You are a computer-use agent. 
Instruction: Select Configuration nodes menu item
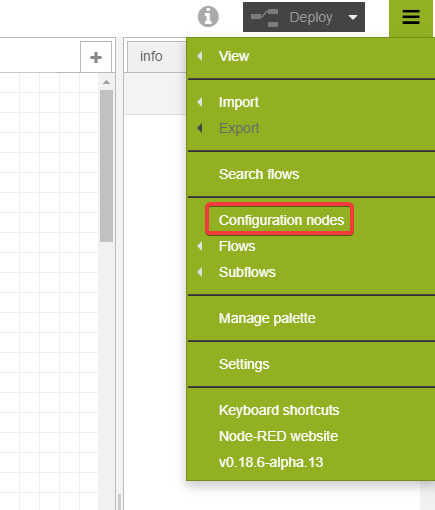(x=281, y=220)
